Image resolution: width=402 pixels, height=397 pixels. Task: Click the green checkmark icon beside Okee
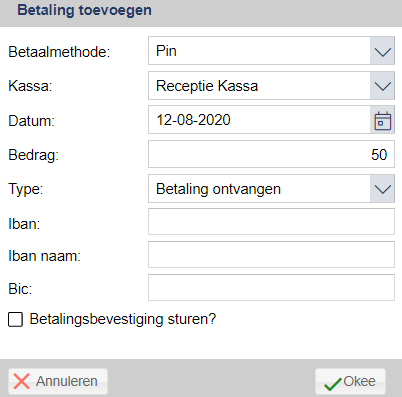pyautogui.click(x=333, y=384)
